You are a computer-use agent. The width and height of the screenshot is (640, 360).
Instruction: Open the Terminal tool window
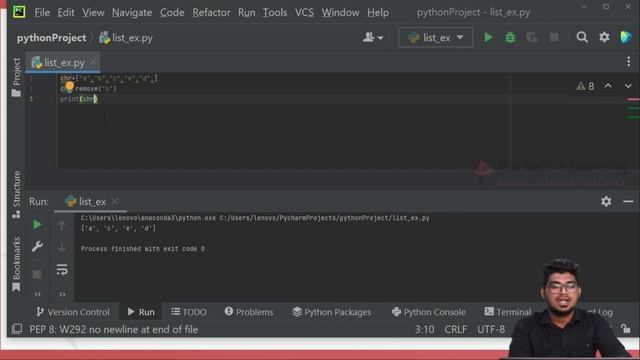click(508, 312)
